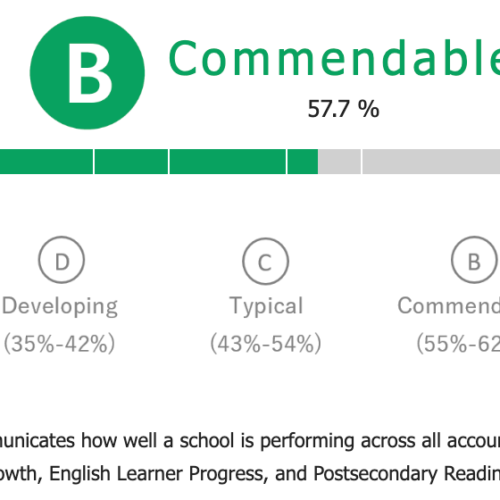Click the Commendable label under small B
The height and width of the screenshot is (500, 500).
point(449,305)
